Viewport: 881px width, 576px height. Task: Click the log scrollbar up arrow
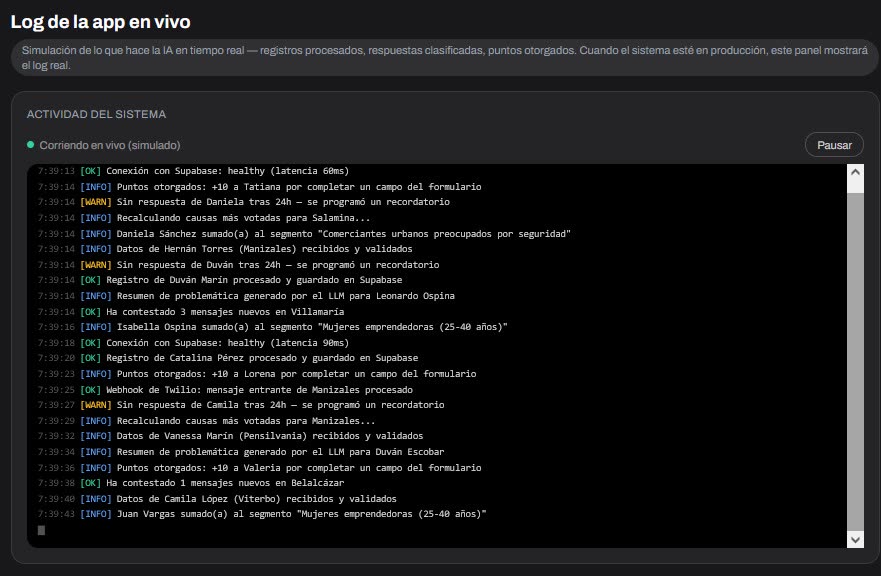coord(855,173)
